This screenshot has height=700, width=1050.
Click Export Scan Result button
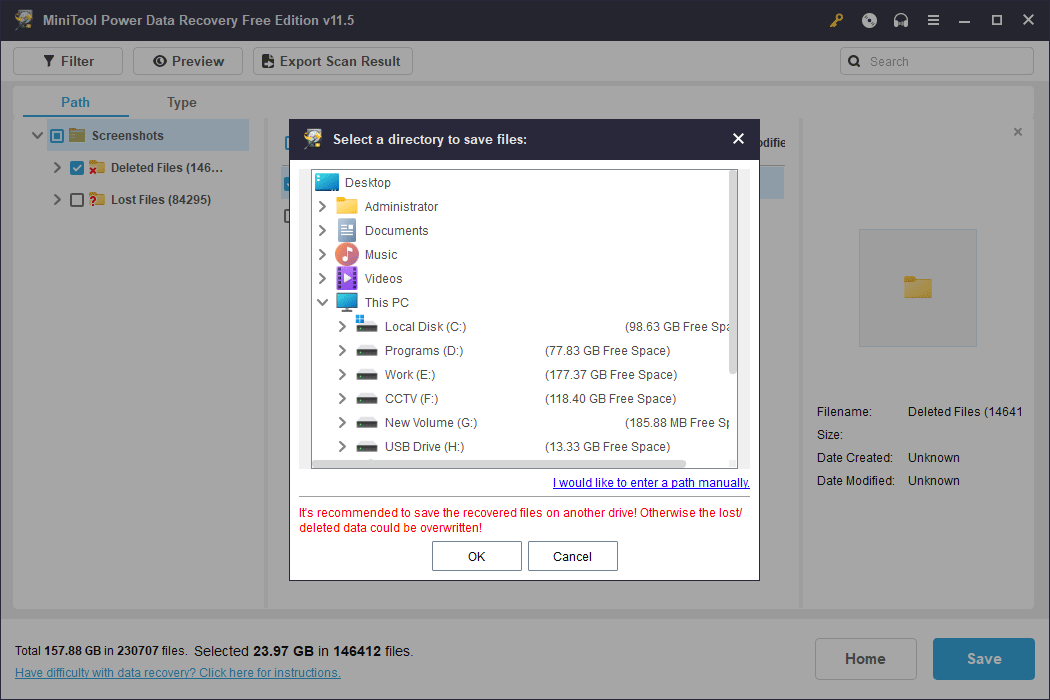click(x=333, y=61)
